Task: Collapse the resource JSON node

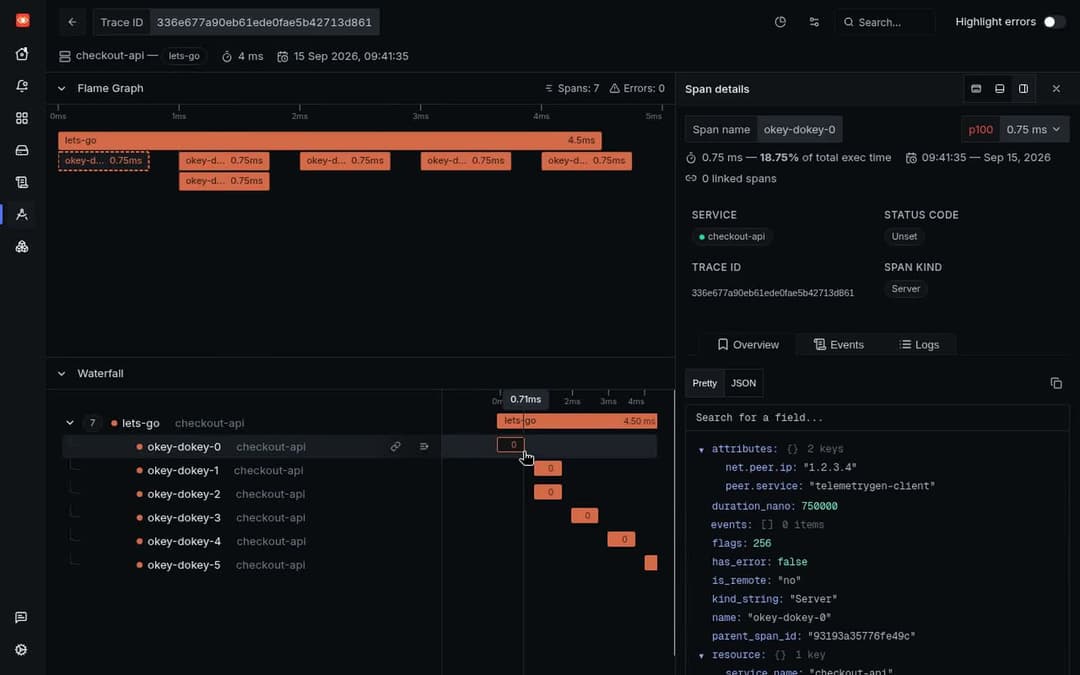Action: [x=701, y=656]
